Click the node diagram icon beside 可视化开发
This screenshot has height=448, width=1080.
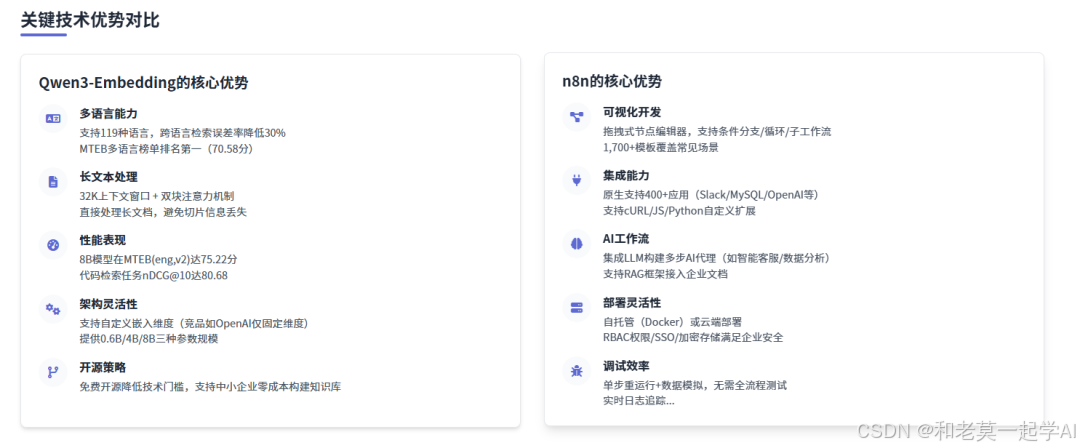coord(577,117)
